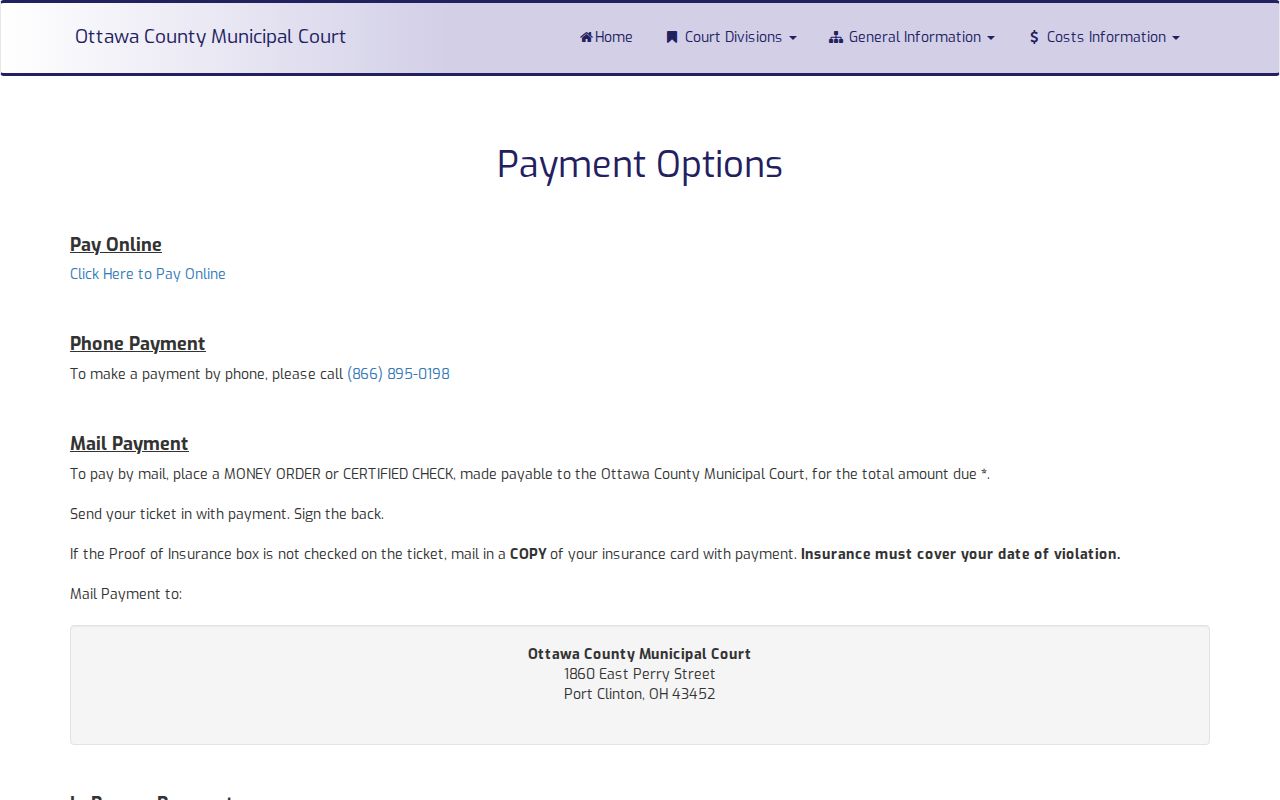Call the (866) 895-0198 phone link
The image size is (1280, 800).
(398, 374)
